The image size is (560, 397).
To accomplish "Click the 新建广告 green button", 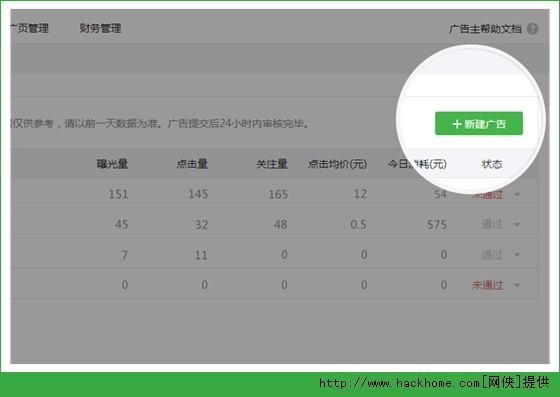I will 479,124.
